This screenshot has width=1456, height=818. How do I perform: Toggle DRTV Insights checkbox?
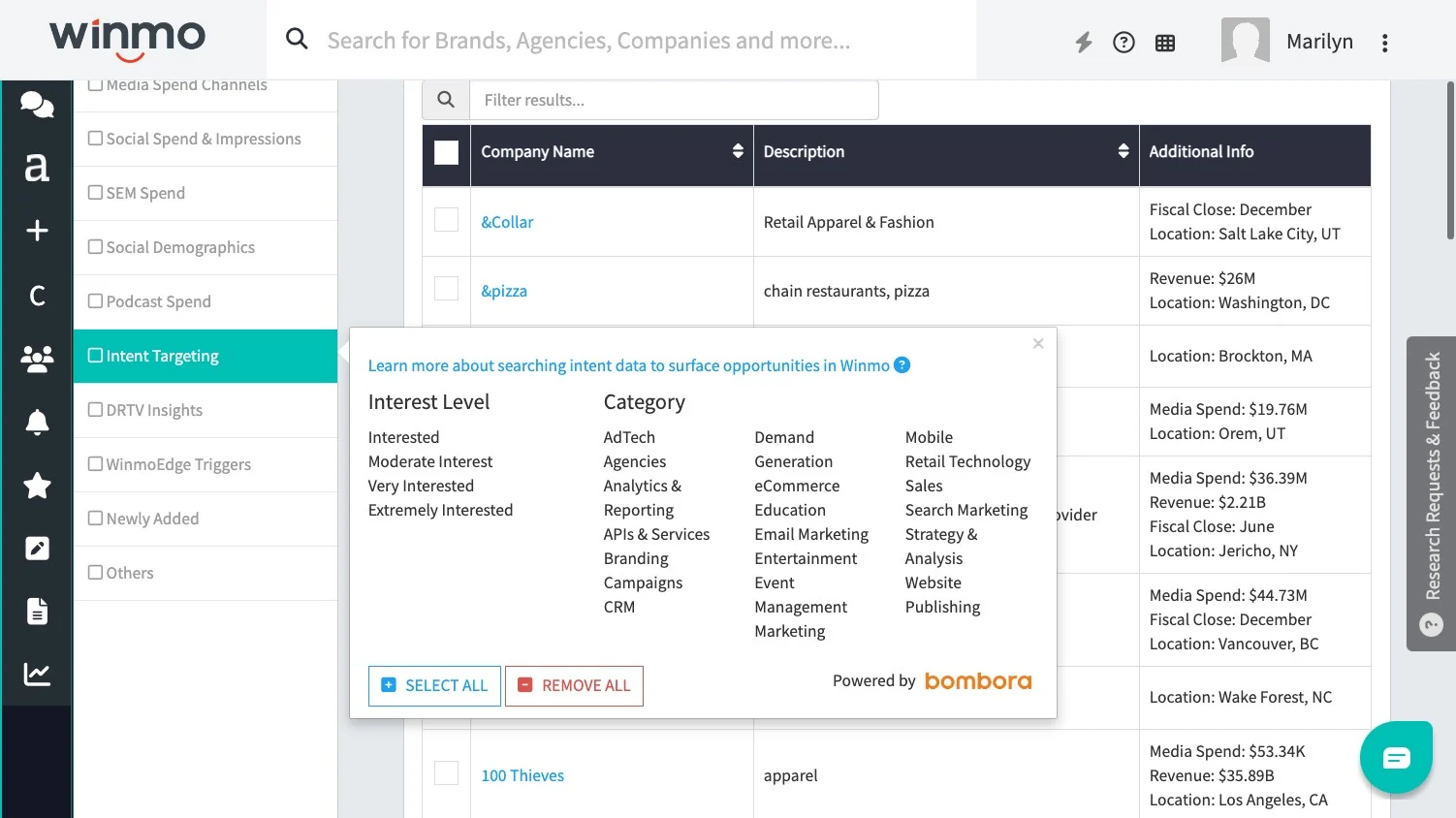[95, 410]
